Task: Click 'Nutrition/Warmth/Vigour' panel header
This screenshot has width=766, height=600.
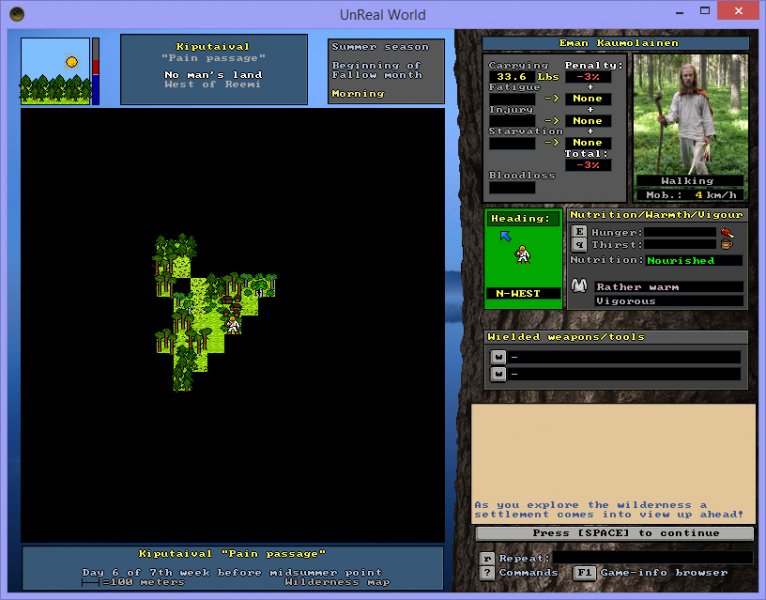Action: [657, 214]
